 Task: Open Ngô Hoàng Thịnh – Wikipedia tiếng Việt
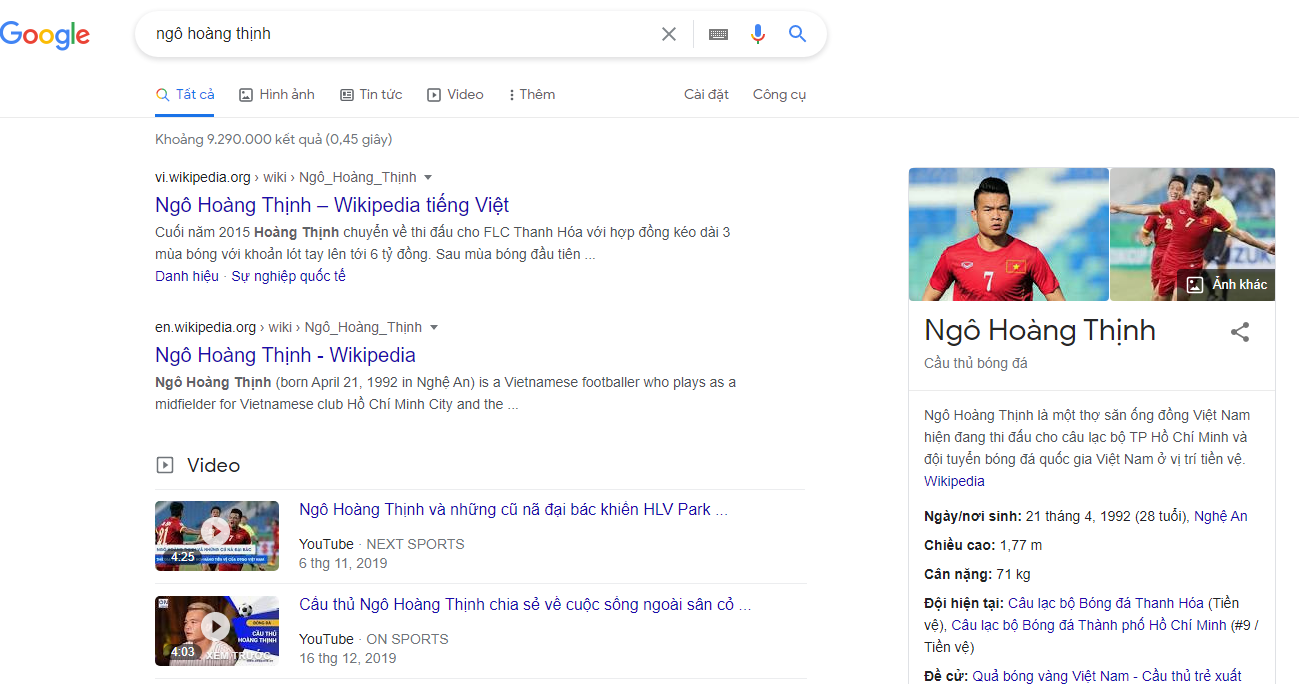tap(332, 205)
